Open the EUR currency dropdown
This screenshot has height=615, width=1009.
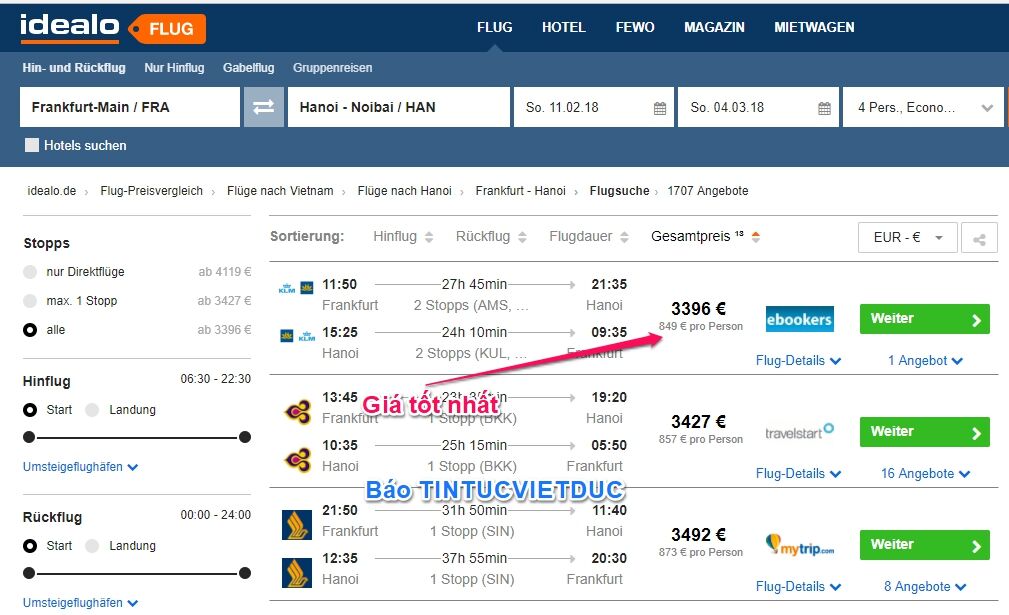pos(907,238)
